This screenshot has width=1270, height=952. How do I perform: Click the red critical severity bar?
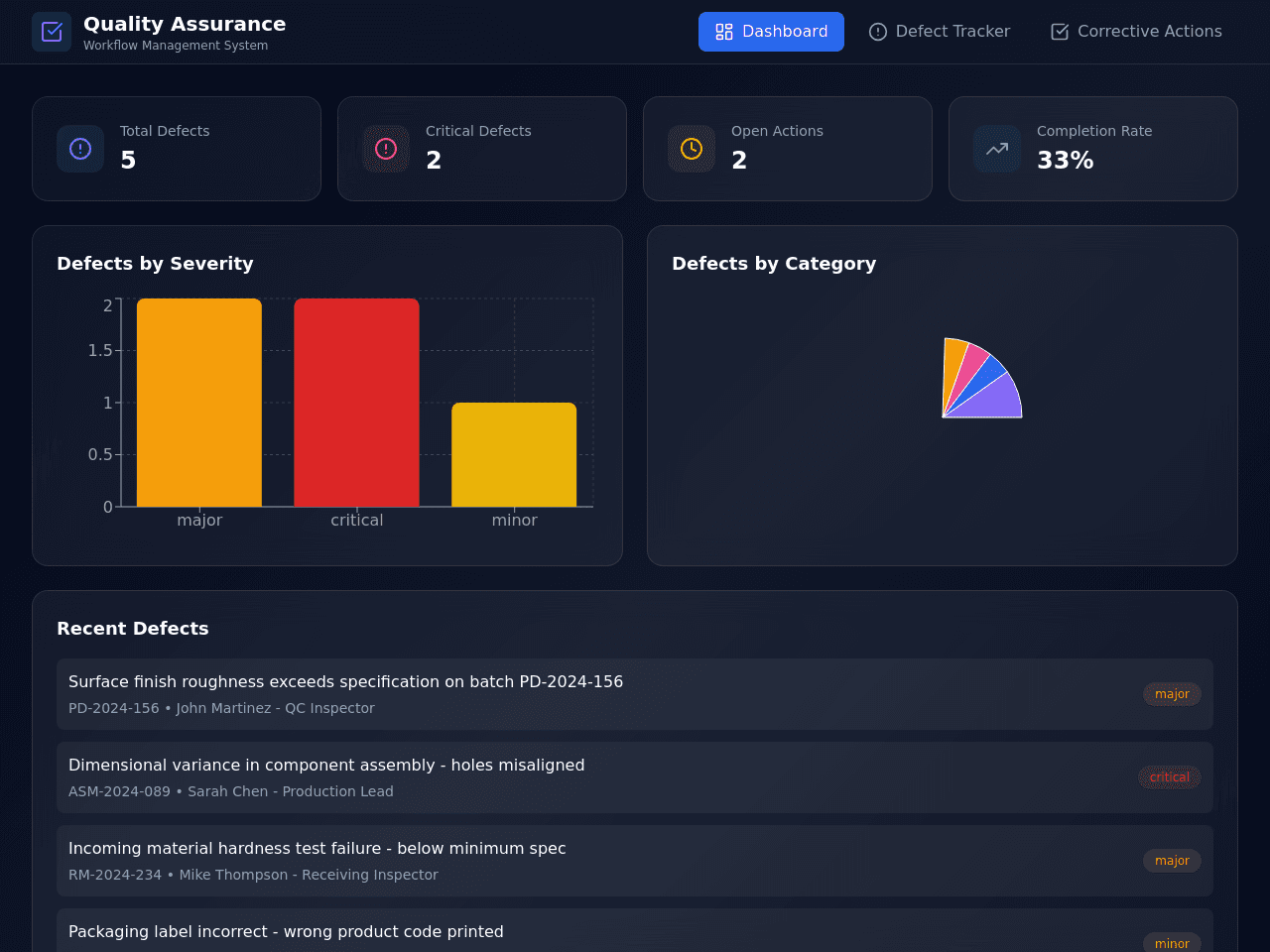[x=356, y=403]
